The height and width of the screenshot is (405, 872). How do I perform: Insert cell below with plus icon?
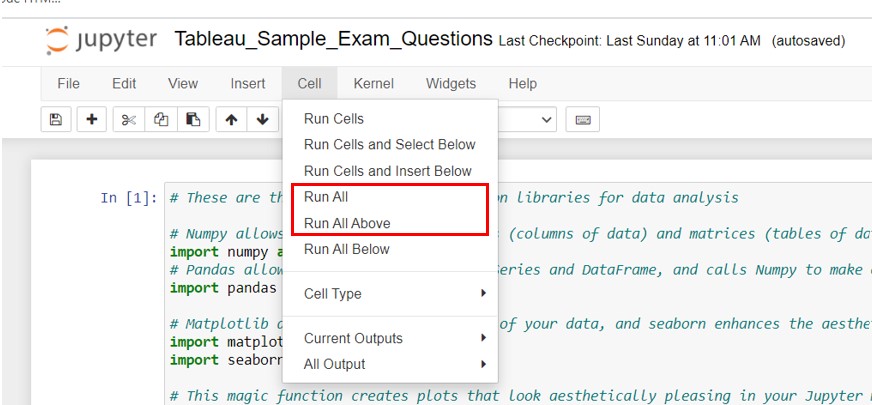[x=92, y=120]
